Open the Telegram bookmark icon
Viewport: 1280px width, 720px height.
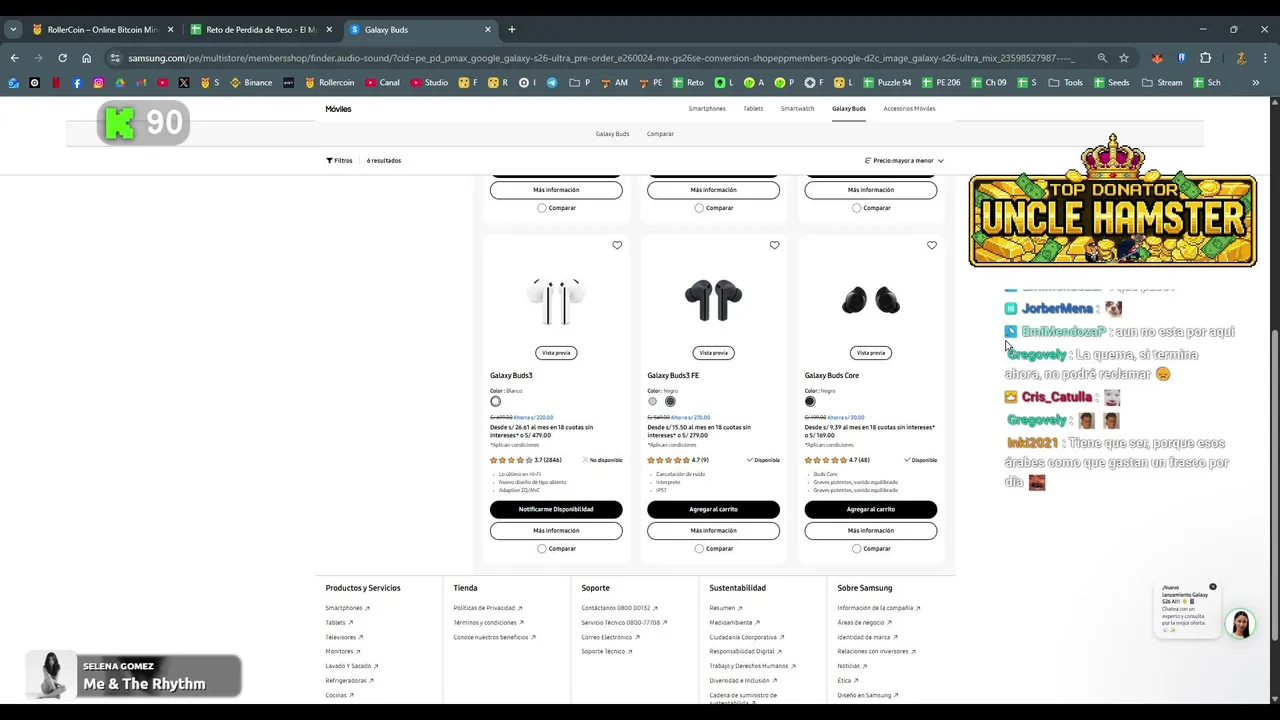tap(551, 83)
